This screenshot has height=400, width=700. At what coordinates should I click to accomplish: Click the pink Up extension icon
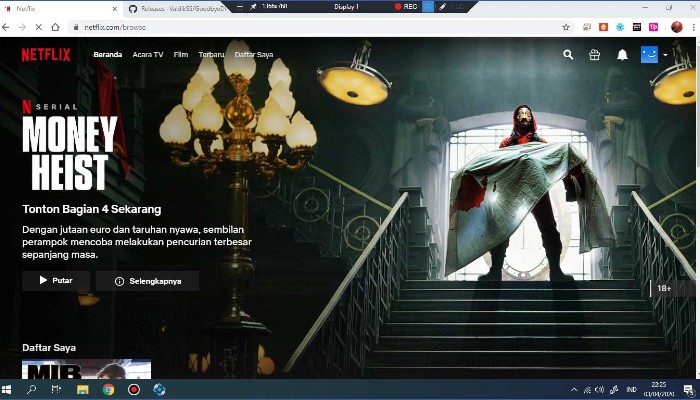pos(654,27)
